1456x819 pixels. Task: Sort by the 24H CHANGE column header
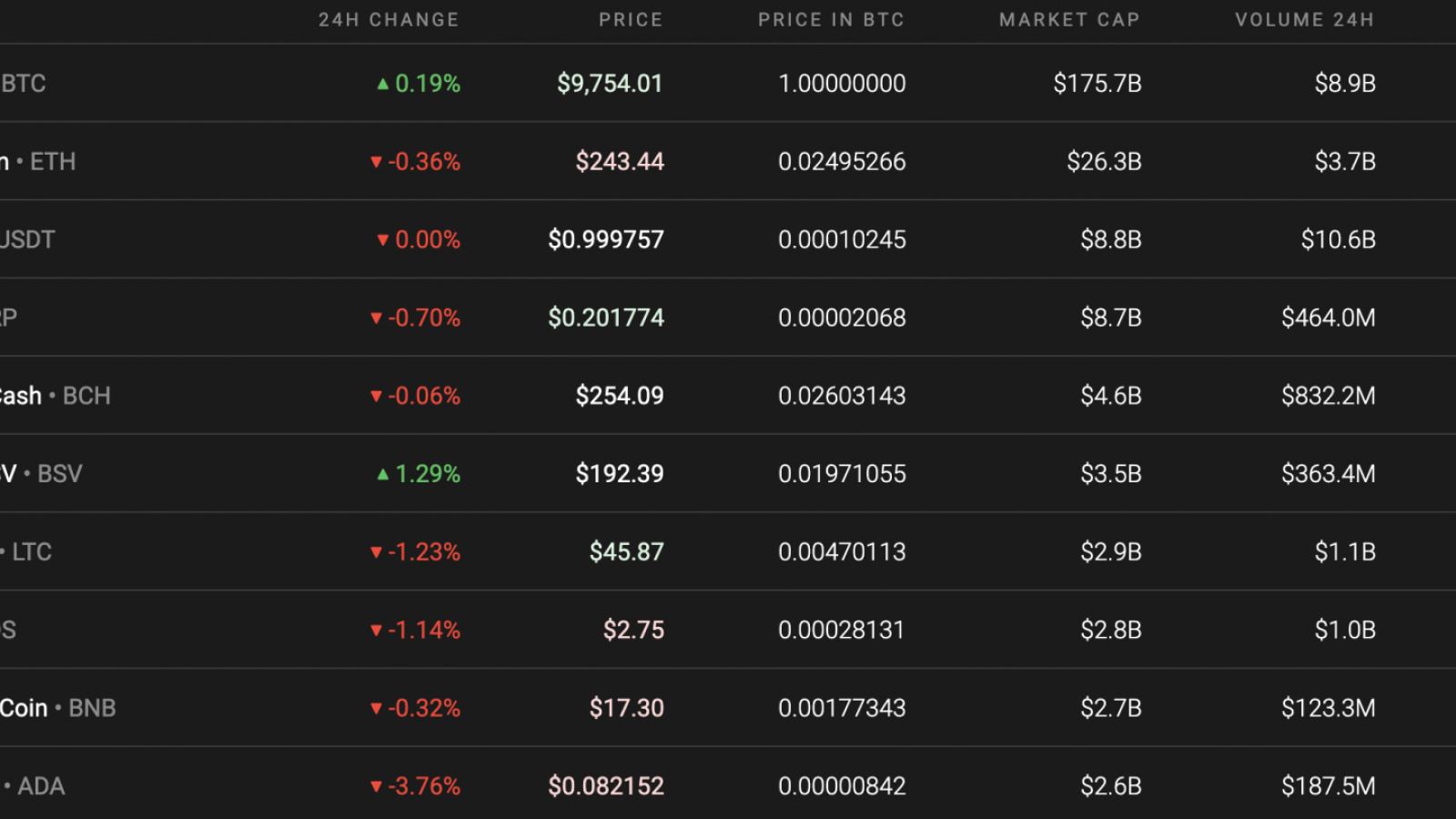tap(389, 20)
